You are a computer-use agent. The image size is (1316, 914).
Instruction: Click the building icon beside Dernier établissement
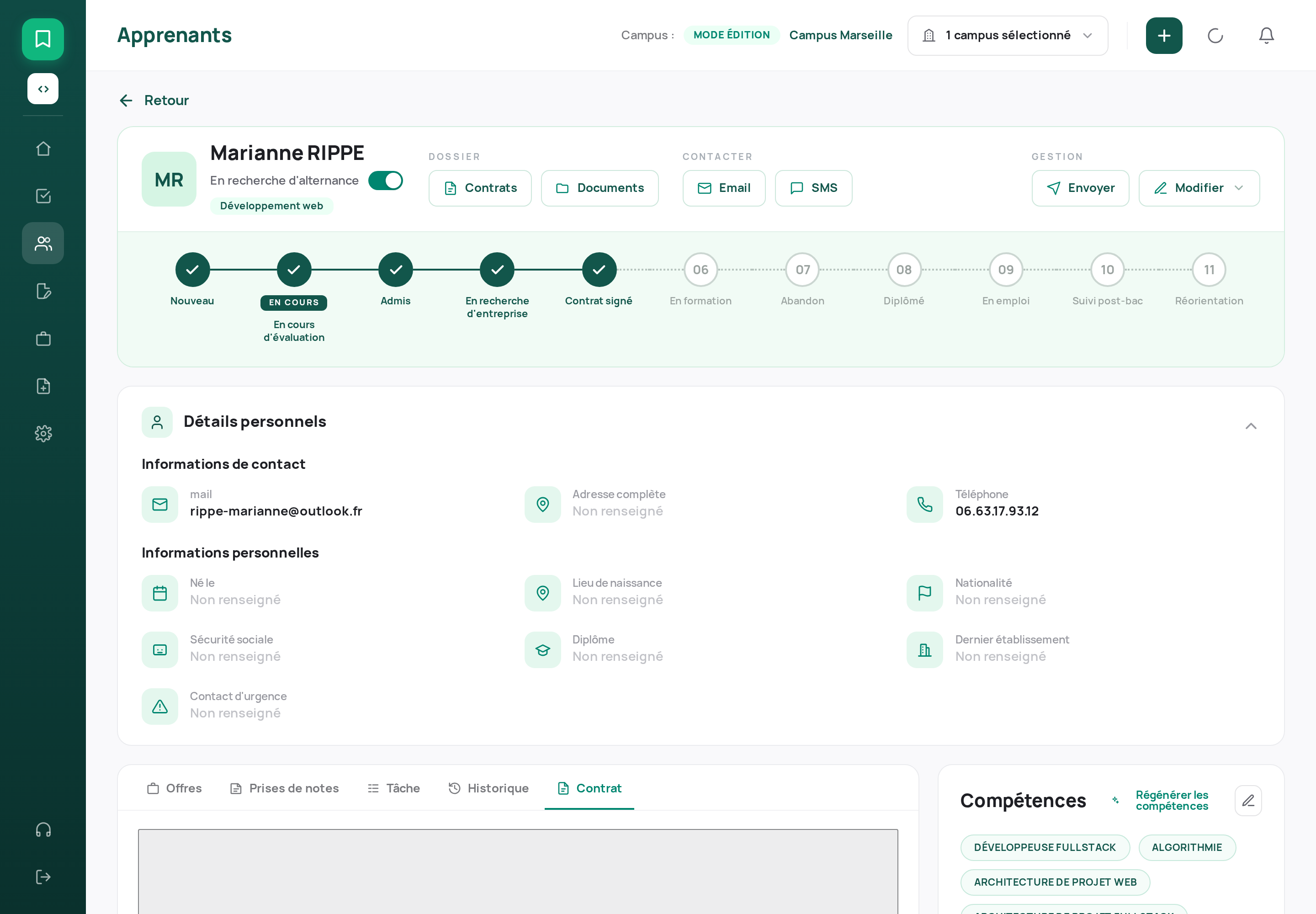(924, 649)
